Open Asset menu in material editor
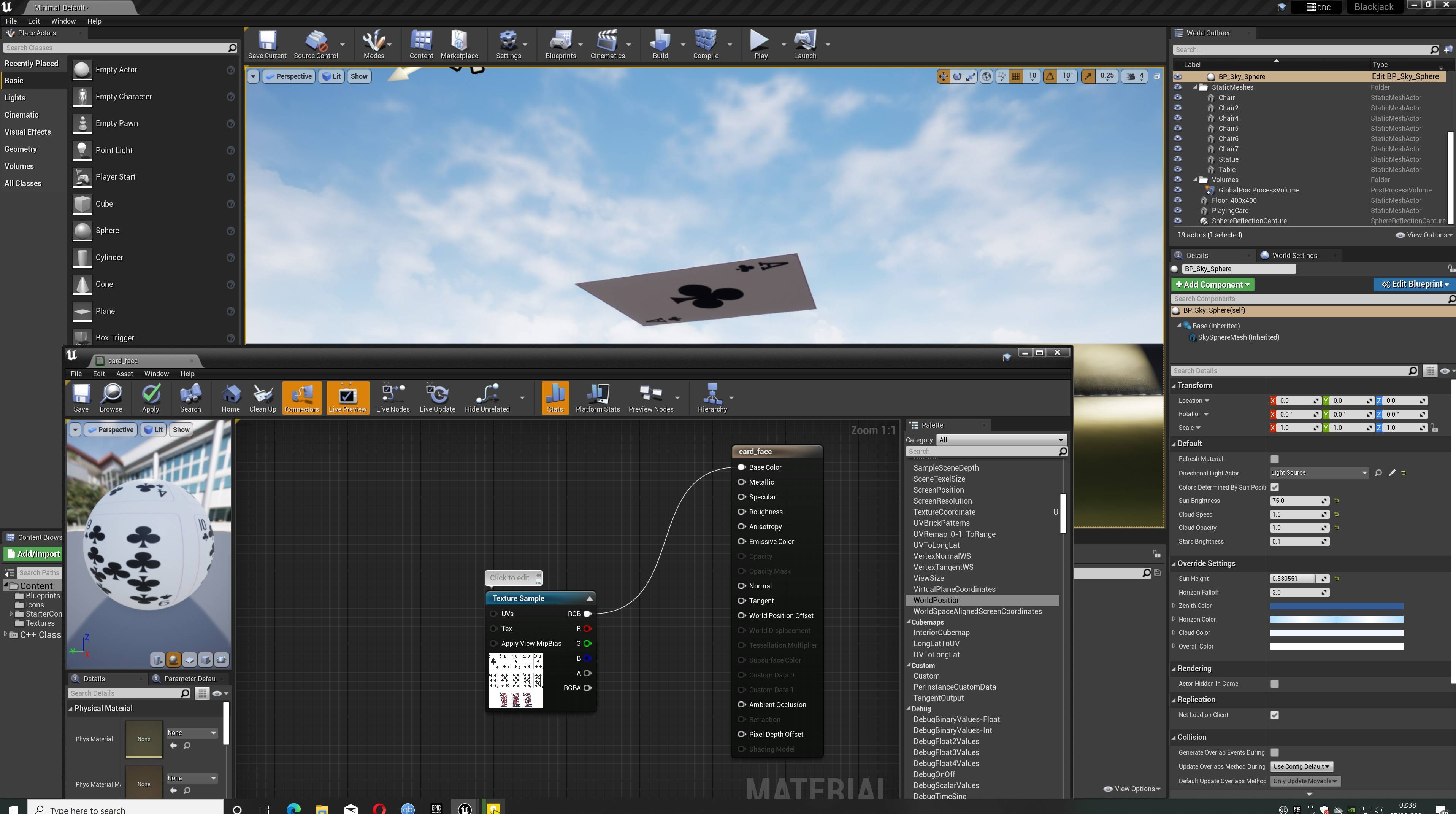The width and height of the screenshot is (1456, 814). [x=124, y=374]
